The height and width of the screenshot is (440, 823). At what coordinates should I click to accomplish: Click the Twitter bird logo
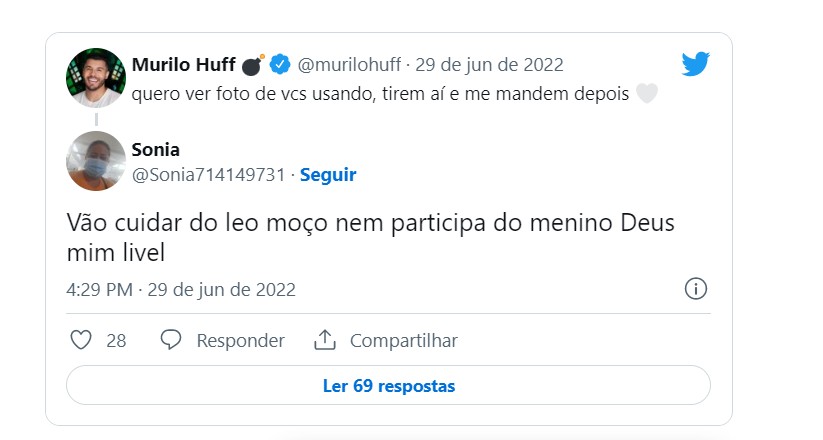(x=695, y=64)
